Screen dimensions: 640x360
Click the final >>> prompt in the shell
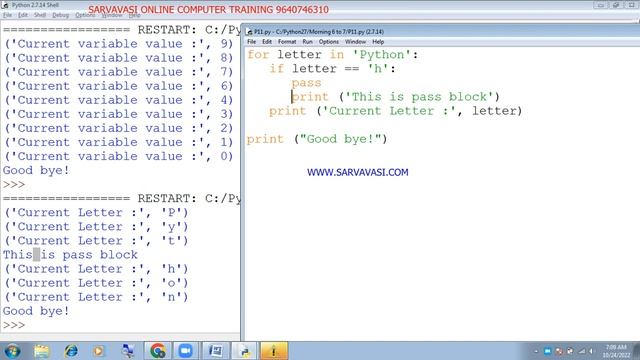[14, 325]
